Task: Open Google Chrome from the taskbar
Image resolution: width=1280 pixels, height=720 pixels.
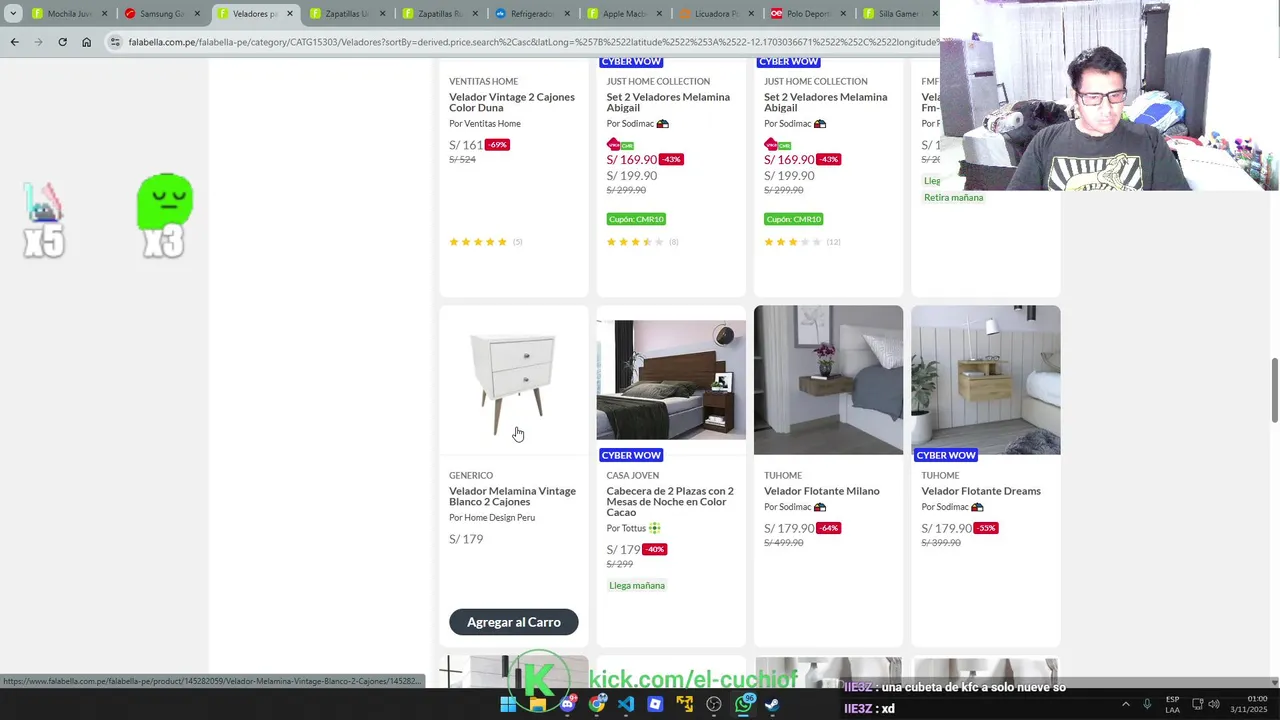Action: point(597,704)
